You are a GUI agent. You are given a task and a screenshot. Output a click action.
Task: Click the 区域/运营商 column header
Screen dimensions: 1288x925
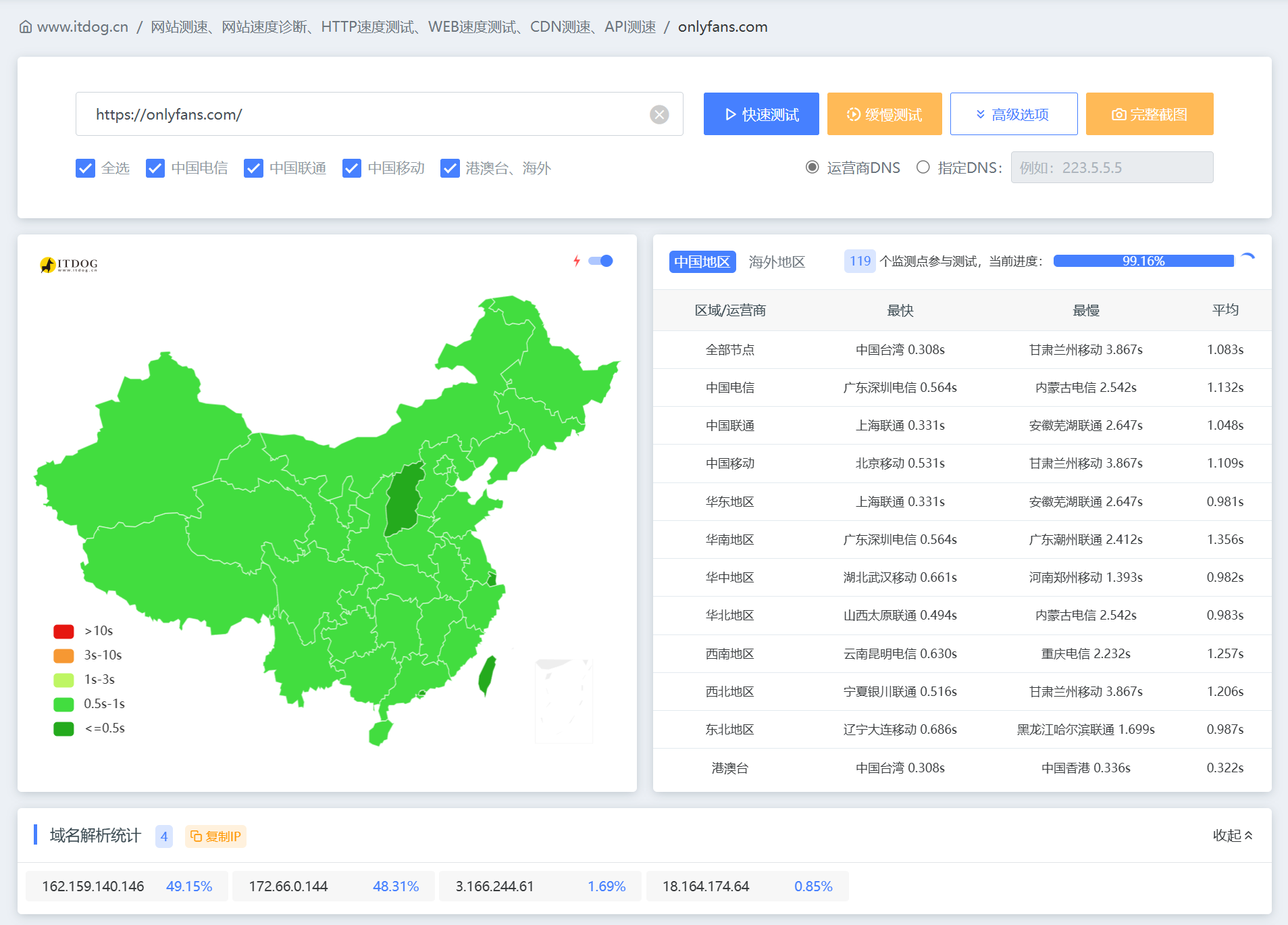pyautogui.click(x=730, y=310)
